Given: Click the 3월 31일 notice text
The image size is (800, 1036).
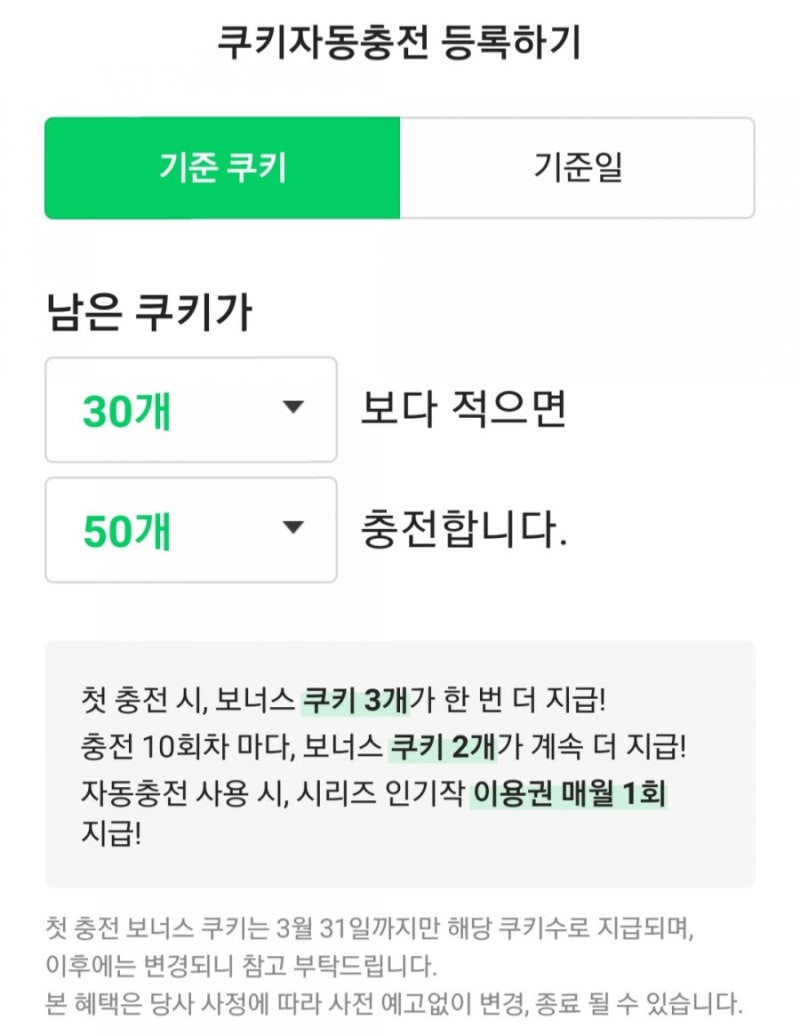Looking at the screenshot, I should (x=325, y=930).
